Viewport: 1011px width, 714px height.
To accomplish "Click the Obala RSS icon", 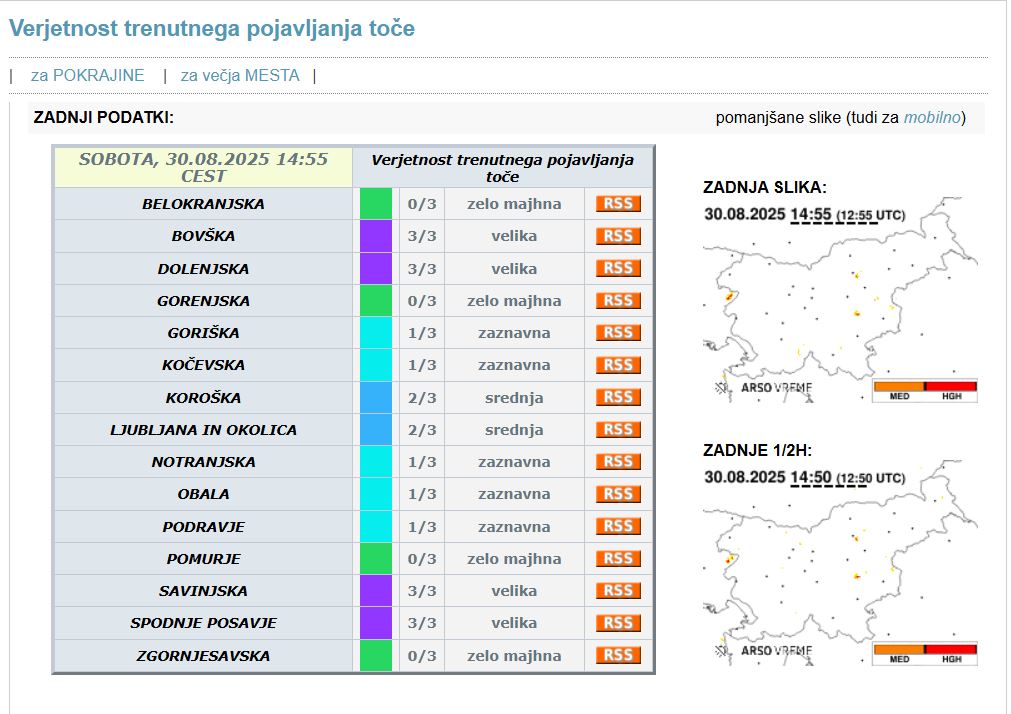I will coord(618,494).
